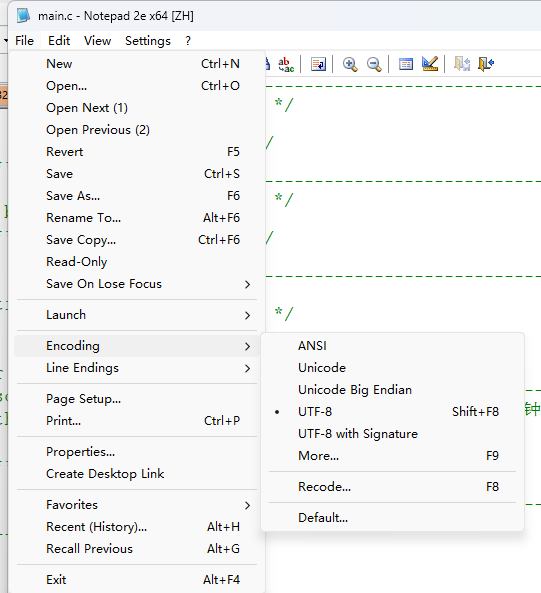Expand the Launch submenu
Viewport: 541px width, 593px height.
coord(136,315)
